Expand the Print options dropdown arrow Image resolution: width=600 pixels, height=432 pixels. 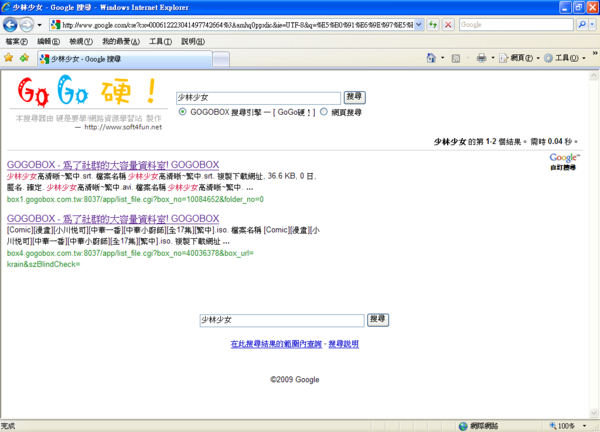point(493,58)
